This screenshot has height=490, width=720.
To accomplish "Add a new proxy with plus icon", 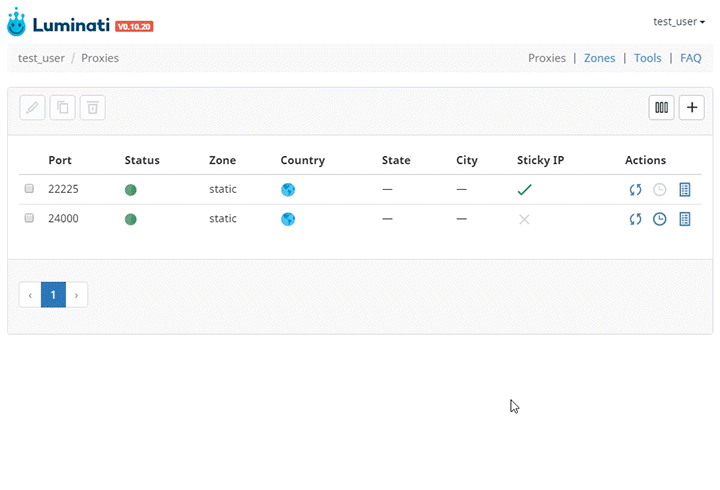I will [x=692, y=107].
